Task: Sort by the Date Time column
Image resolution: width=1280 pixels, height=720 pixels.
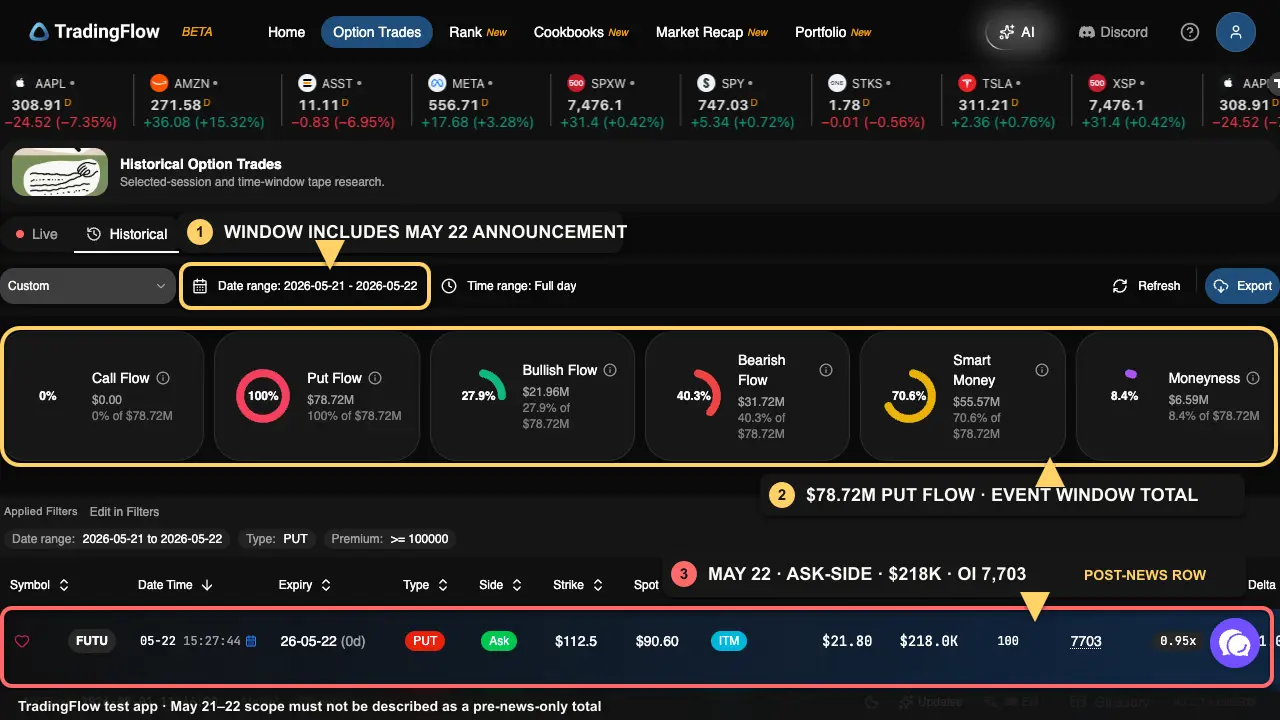Action: [x=175, y=585]
